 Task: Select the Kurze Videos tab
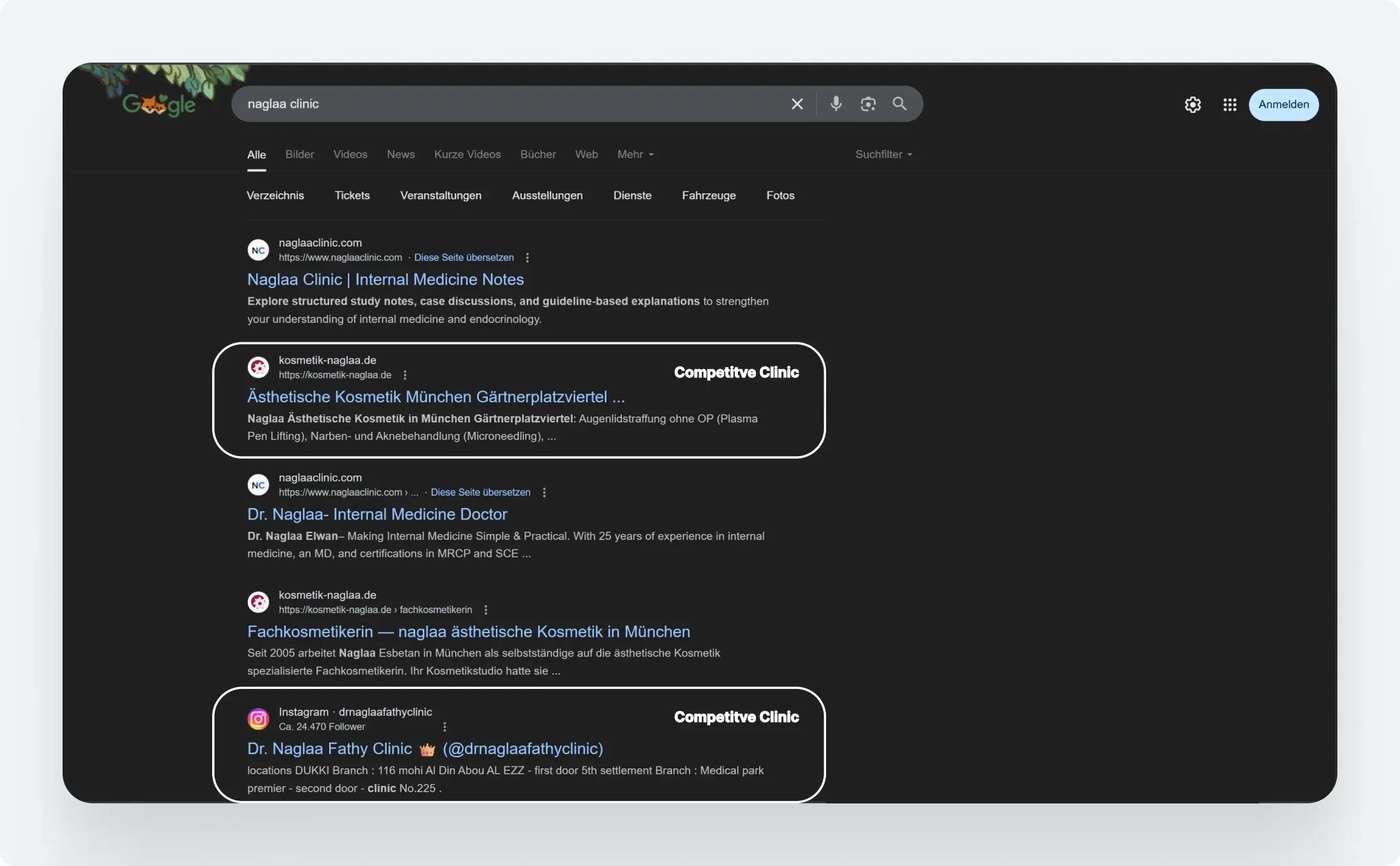(x=467, y=155)
